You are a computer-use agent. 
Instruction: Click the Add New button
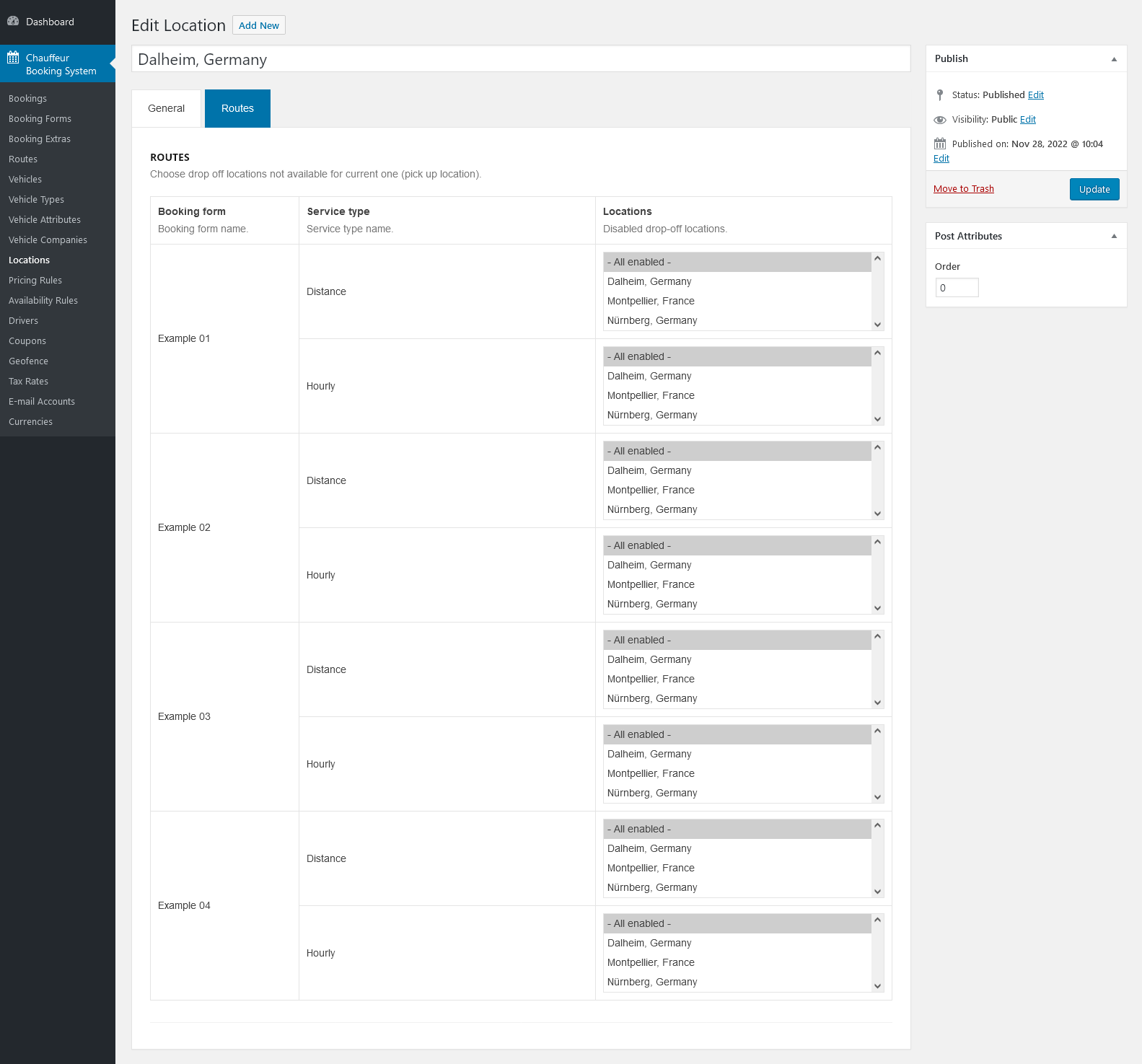pyautogui.click(x=258, y=25)
